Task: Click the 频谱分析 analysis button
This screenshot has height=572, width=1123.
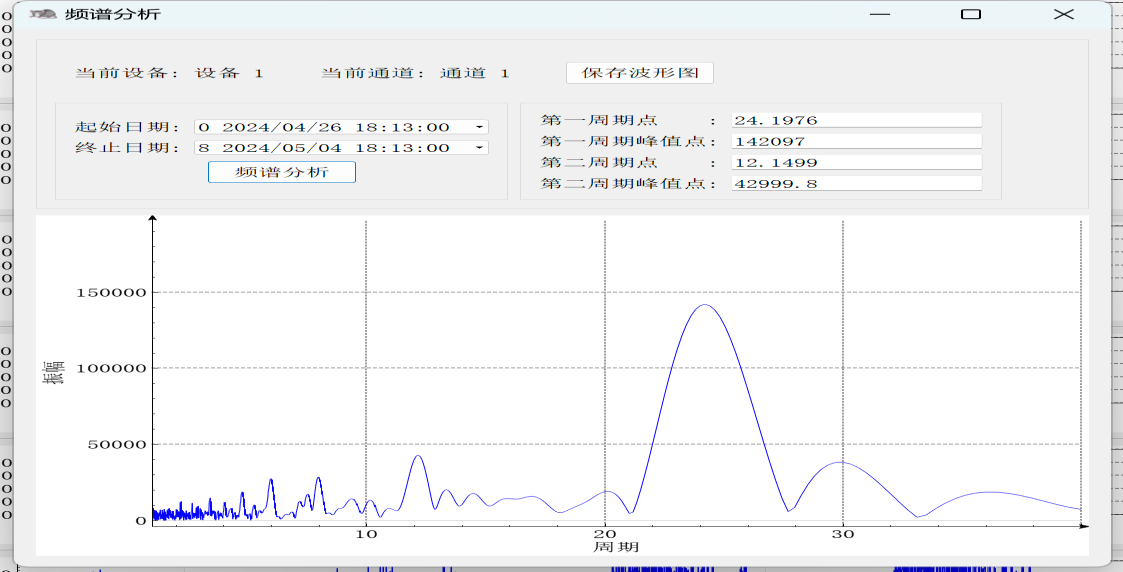Action: (x=281, y=173)
